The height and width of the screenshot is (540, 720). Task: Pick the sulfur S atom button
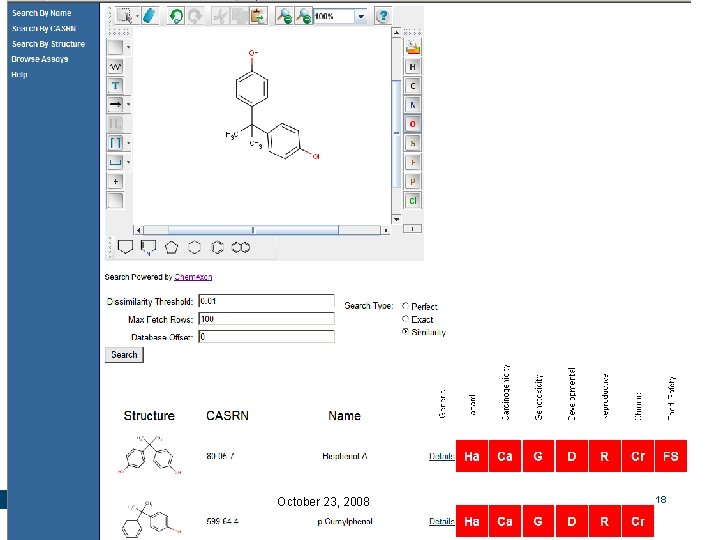pyautogui.click(x=413, y=143)
